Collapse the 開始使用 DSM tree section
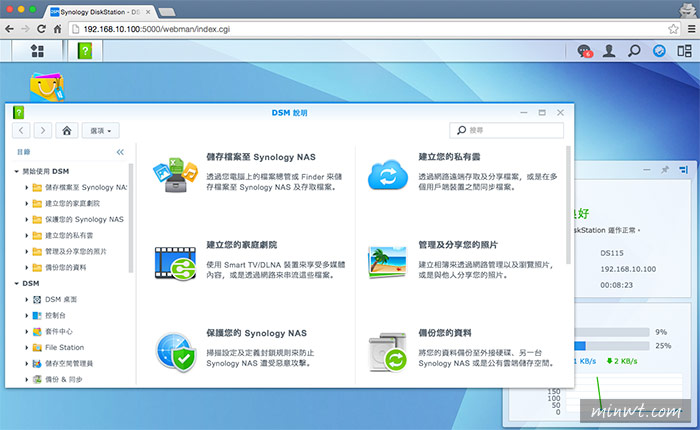The height and width of the screenshot is (430, 700). (17, 171)
